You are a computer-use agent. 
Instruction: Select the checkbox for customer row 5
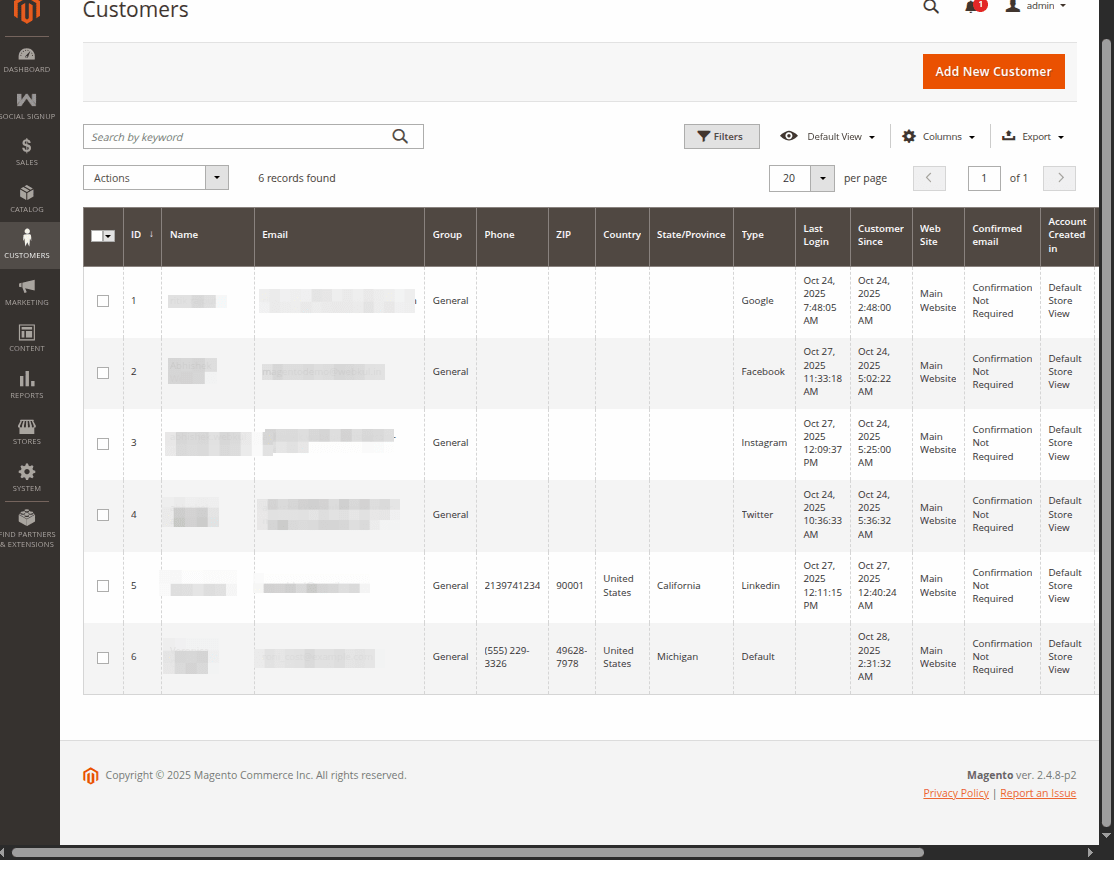pos(103,586)
